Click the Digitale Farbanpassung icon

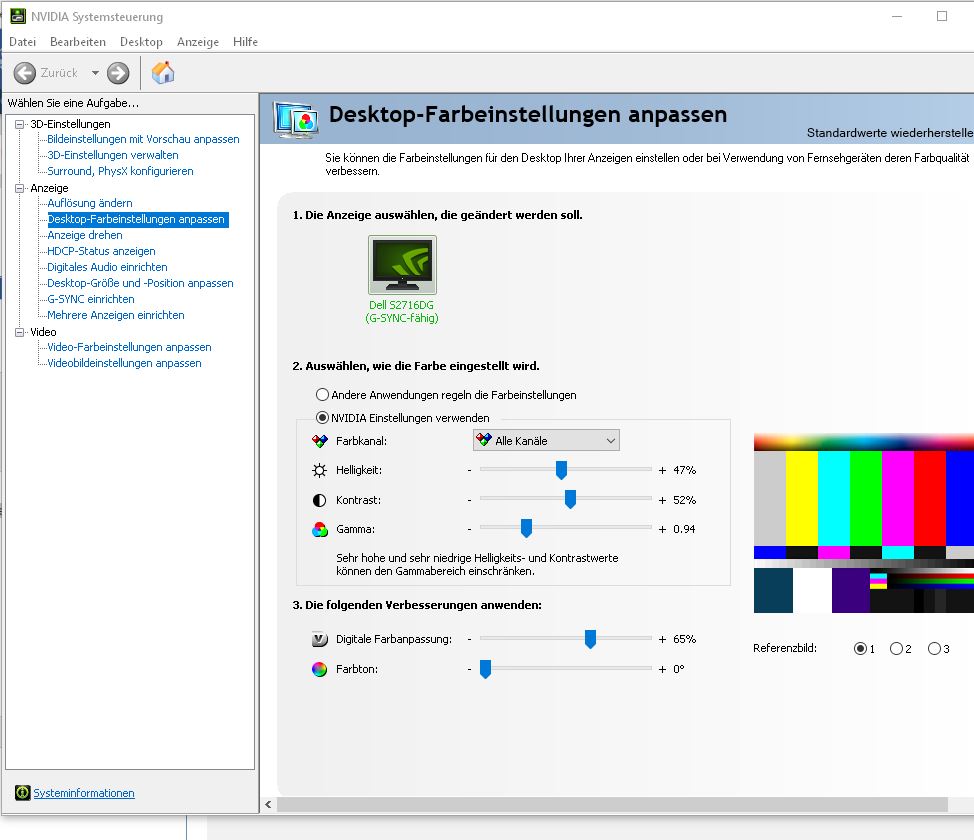[319, 639]
